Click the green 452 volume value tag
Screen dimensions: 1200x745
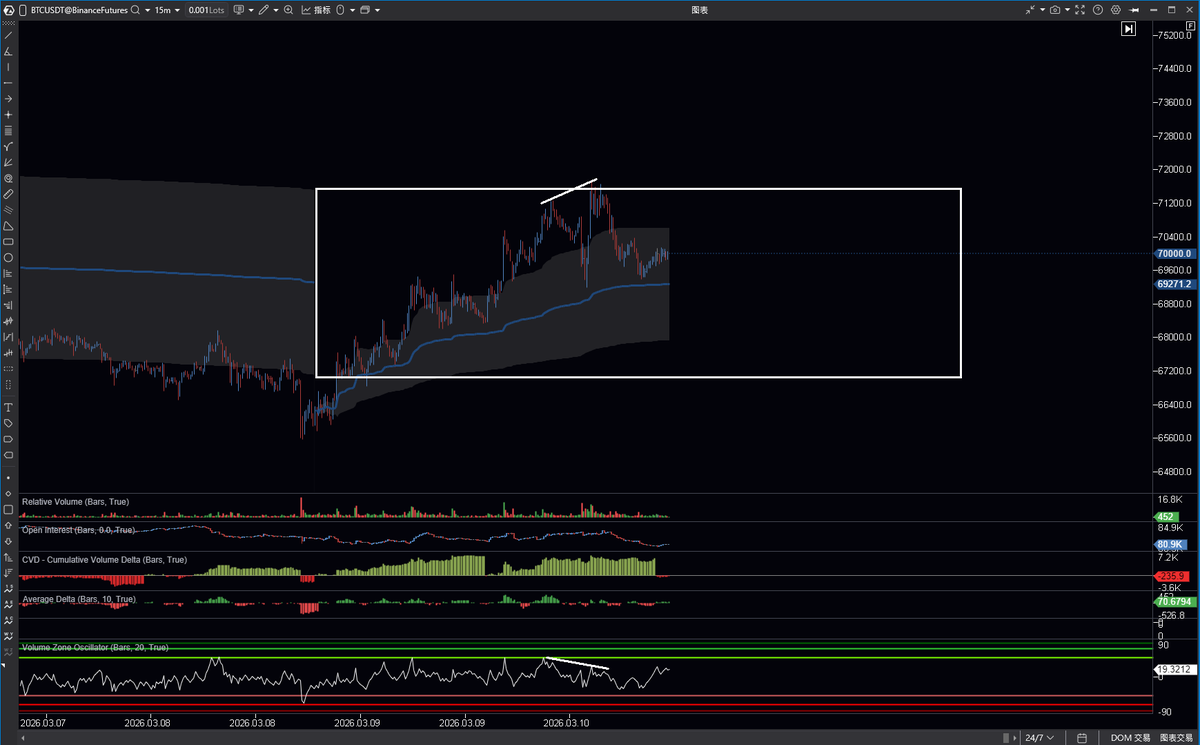(1167, 517)
